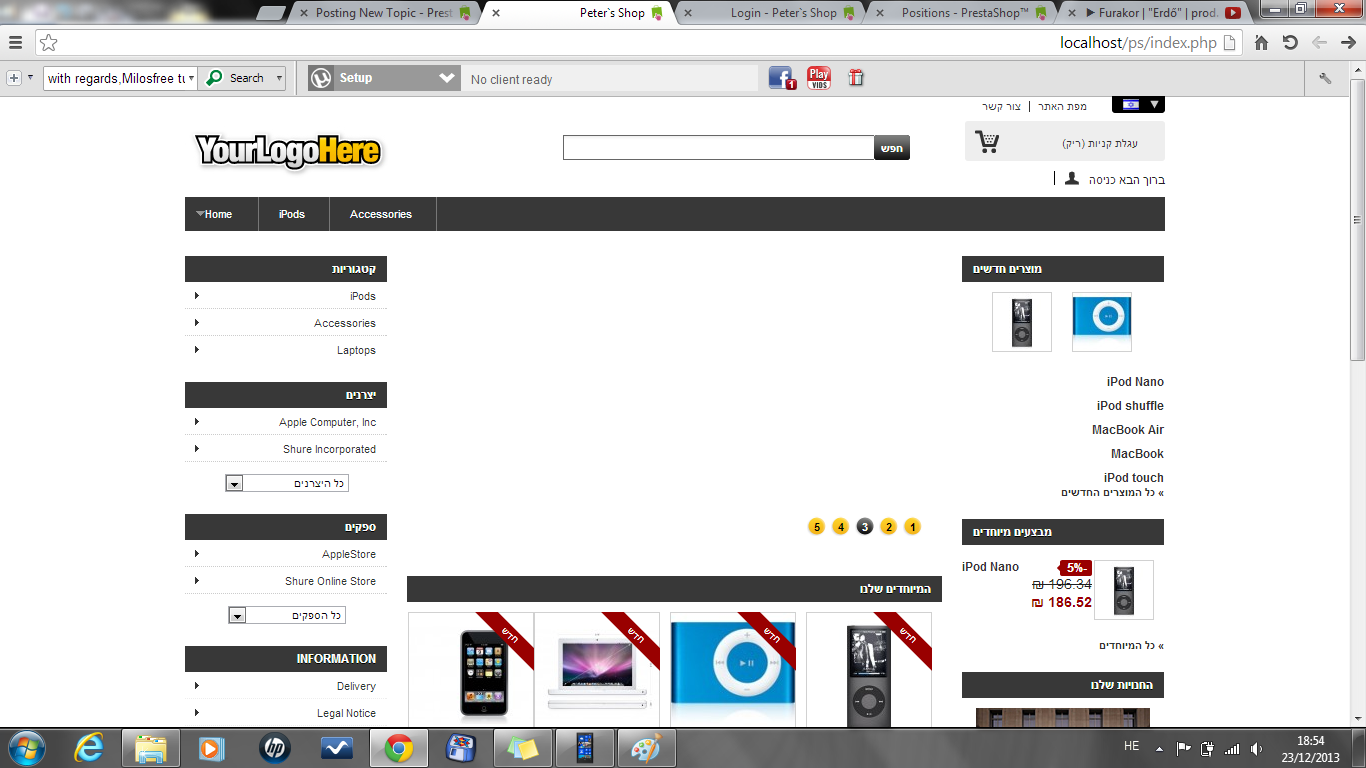Viewport: 1366px width, 768px height.
Task: Open the Search button dropdown arrow
Action: (279, 78)
